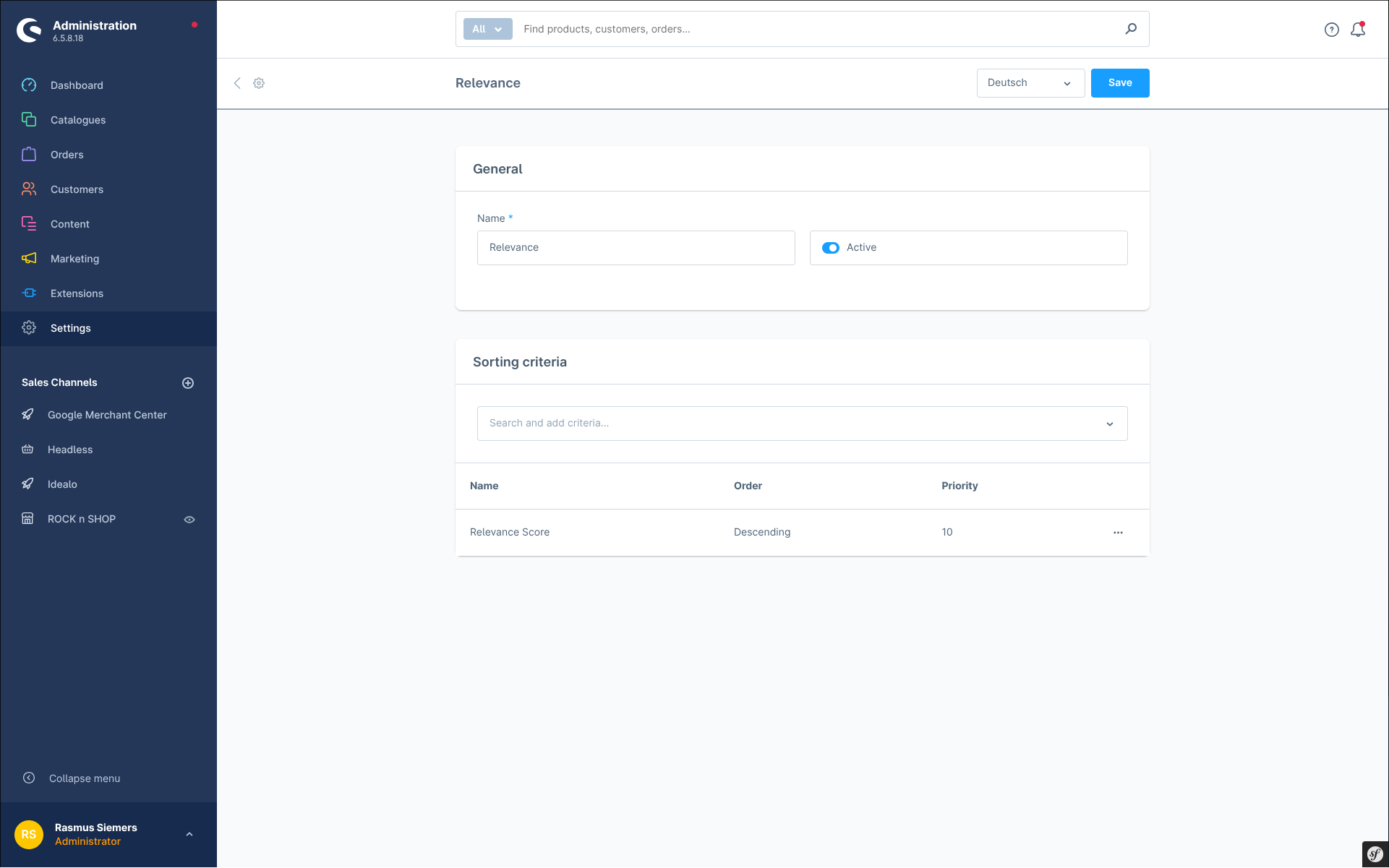Click the notifications bell icon
This screenshot has height=868, width=1389.
coord(1357,30)
